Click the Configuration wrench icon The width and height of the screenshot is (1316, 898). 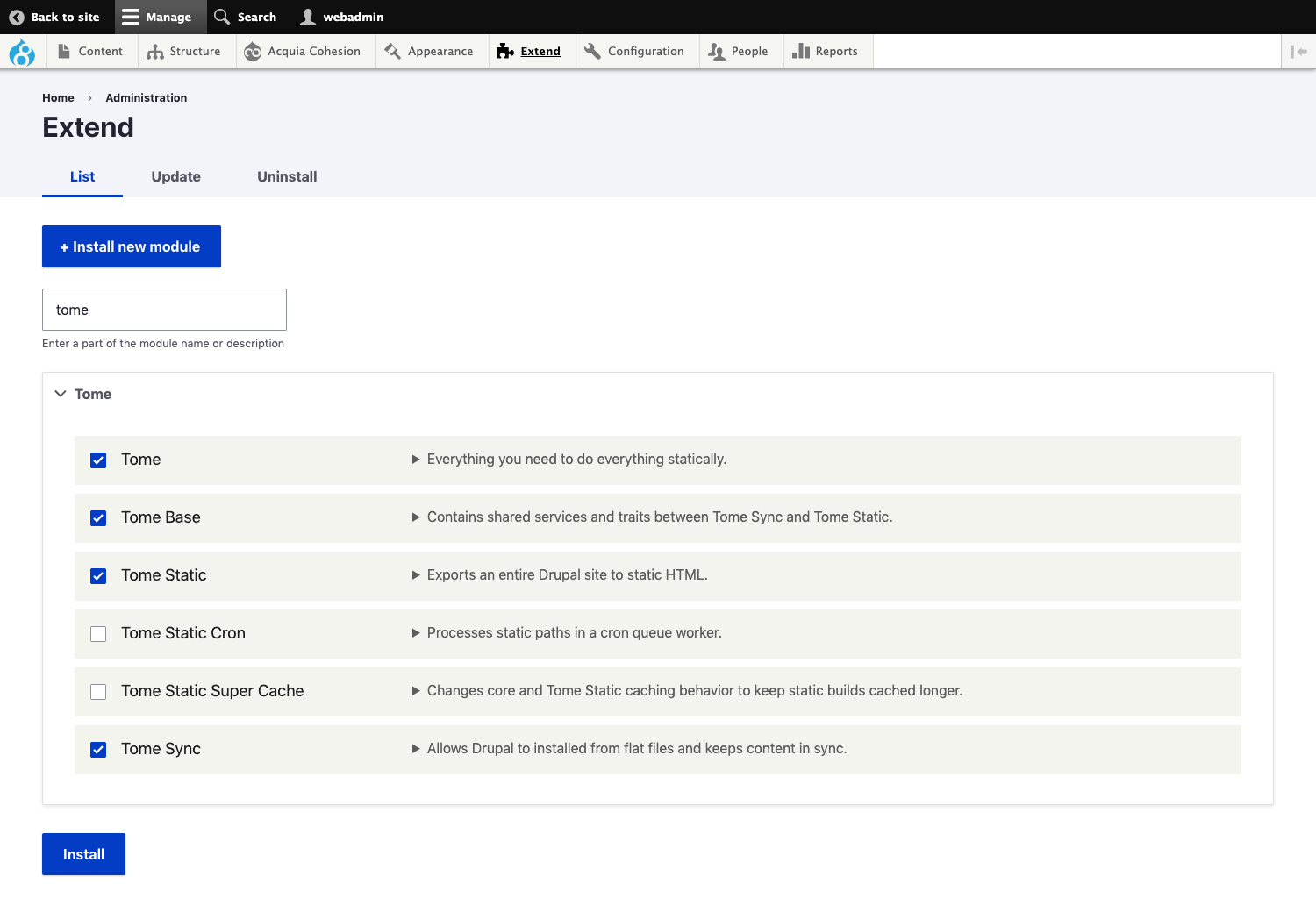click(x=592, y=51)
